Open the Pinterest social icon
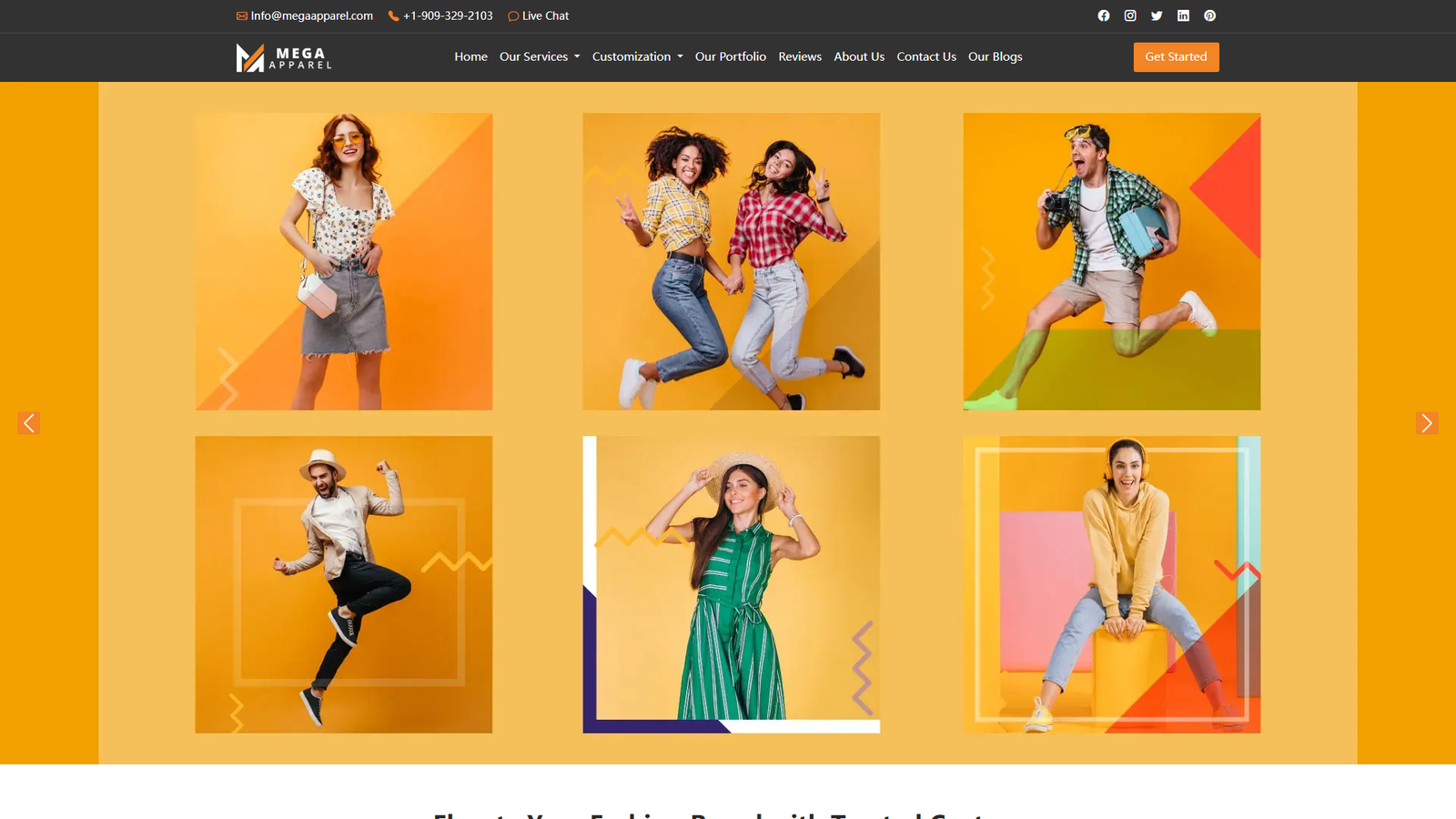1456x819 pixels. click(x=1209, y=15)
